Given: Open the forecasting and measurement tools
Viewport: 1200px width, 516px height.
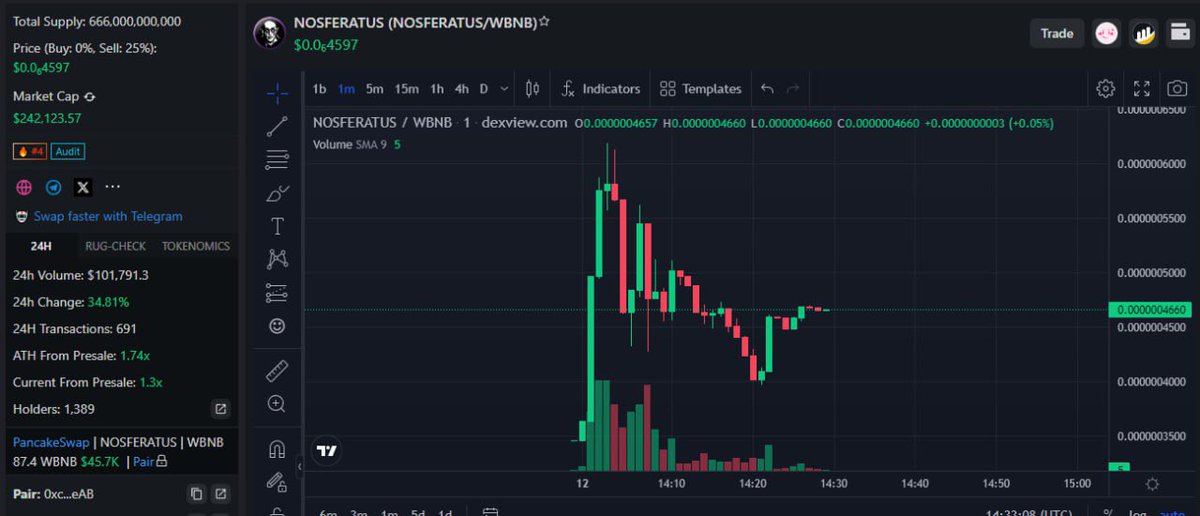Looking at the screenshot, I should point(277,293).
